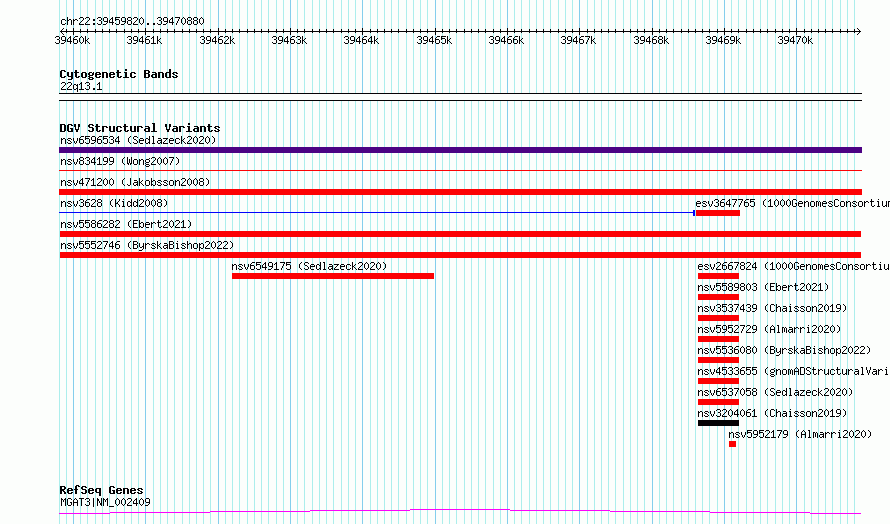Select the 22q13.1 band label
Image resolution: width=890 pixels, height=524 pixels.
pyautogui.click(x=81, y=86)
